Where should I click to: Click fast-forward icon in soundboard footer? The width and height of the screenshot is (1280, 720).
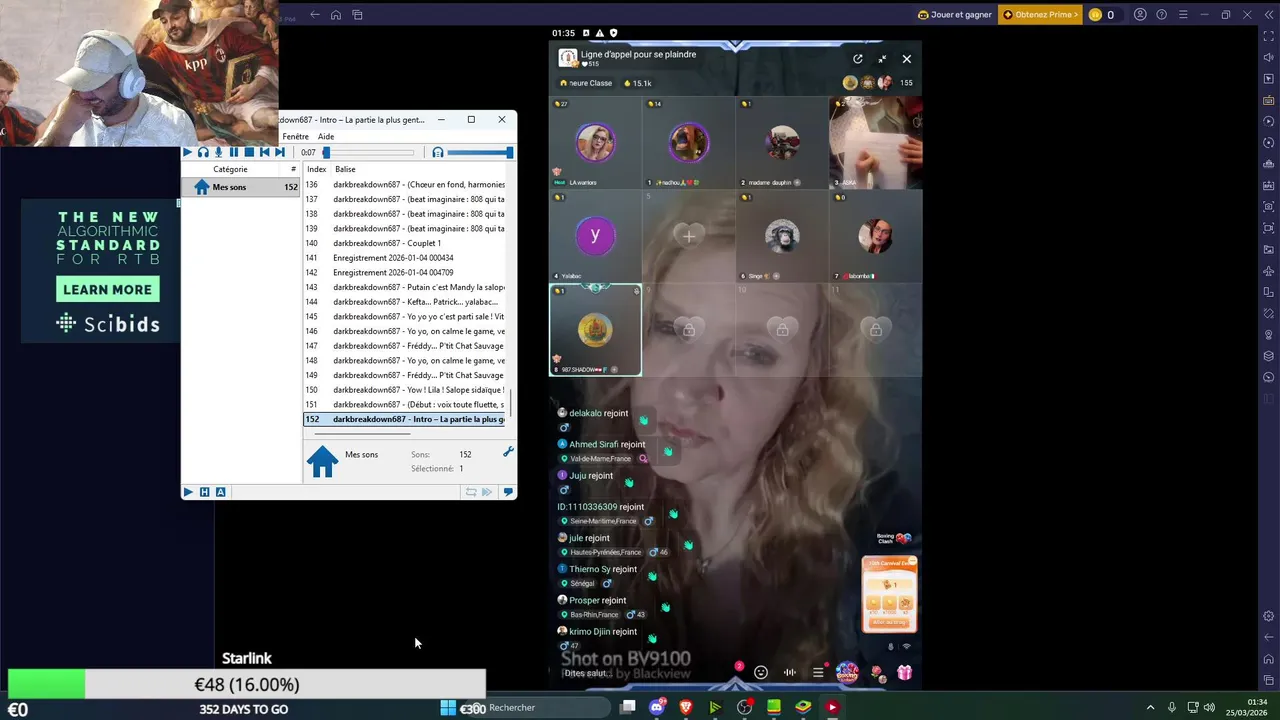[x=487, y=492]
